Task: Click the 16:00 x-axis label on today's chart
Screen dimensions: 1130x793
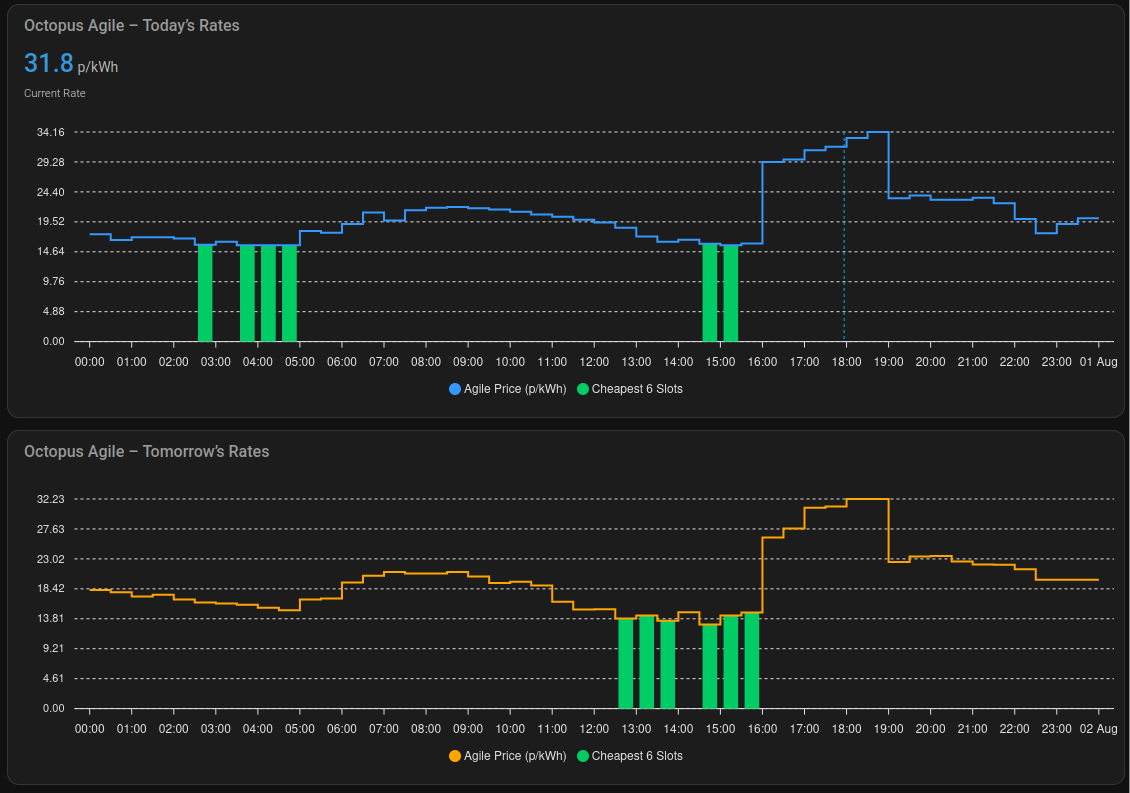Action: tap(762, 361)
